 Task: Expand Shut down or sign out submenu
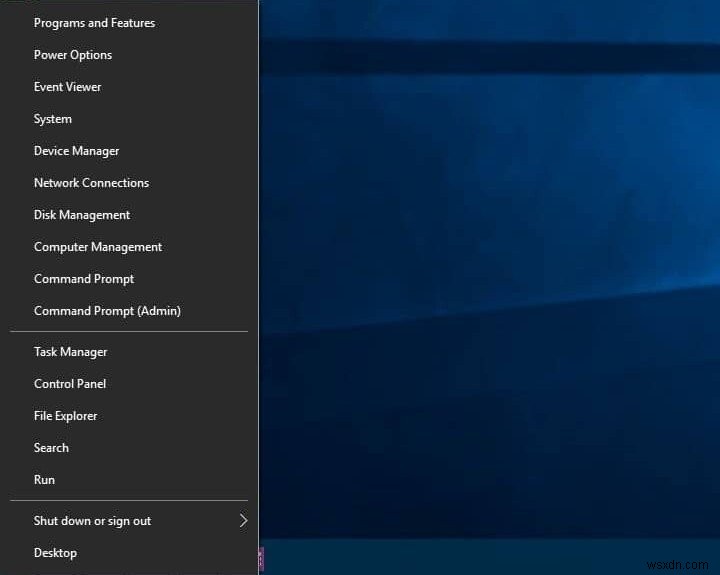[129, 521]
